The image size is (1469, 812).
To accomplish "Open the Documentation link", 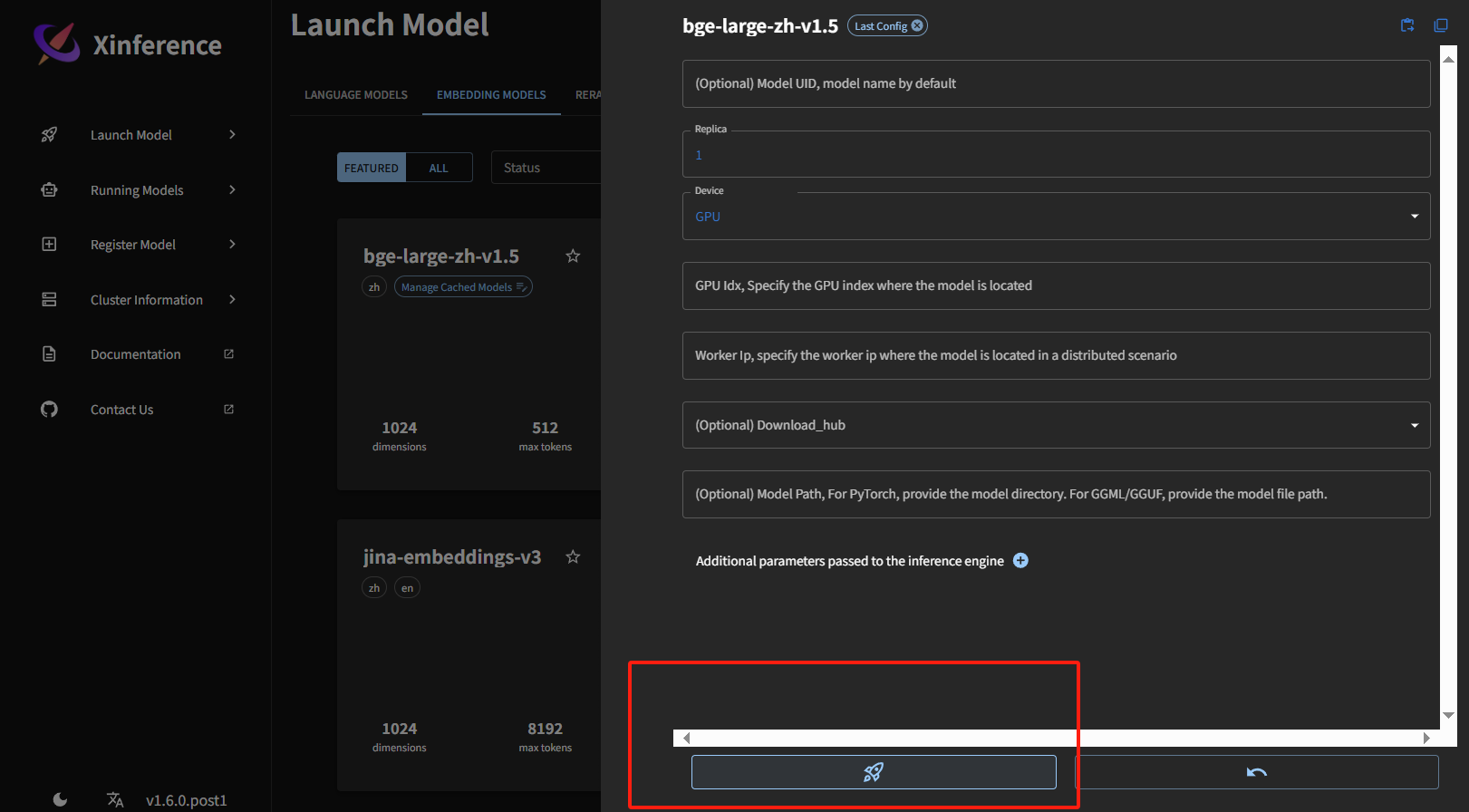I will point(136,354).
